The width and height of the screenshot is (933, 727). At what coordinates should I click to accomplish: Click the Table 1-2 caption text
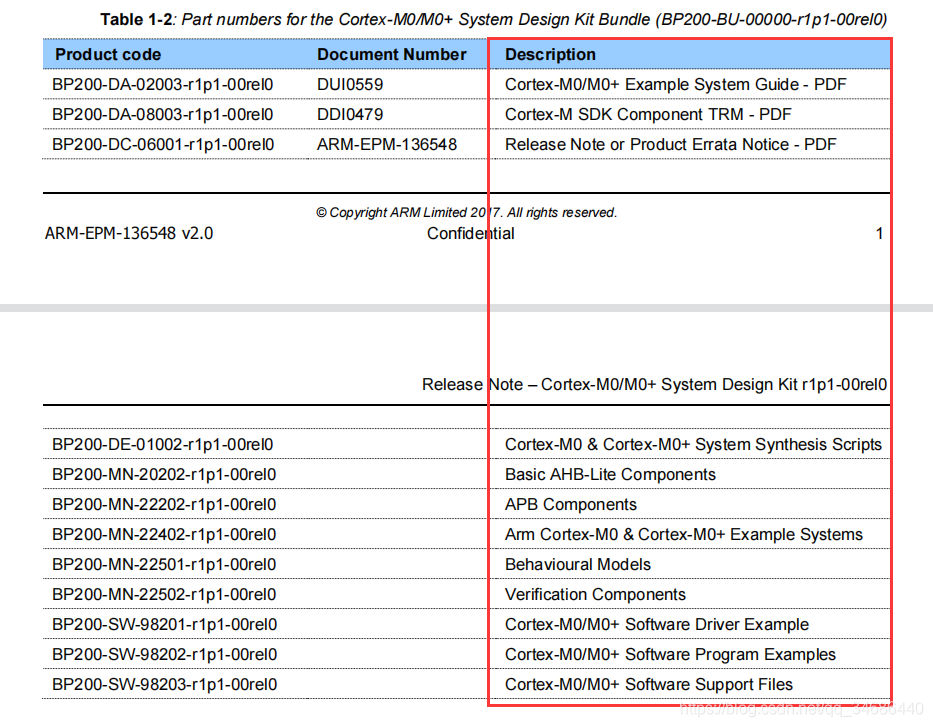pyautogui.click(x=493, y=20)
